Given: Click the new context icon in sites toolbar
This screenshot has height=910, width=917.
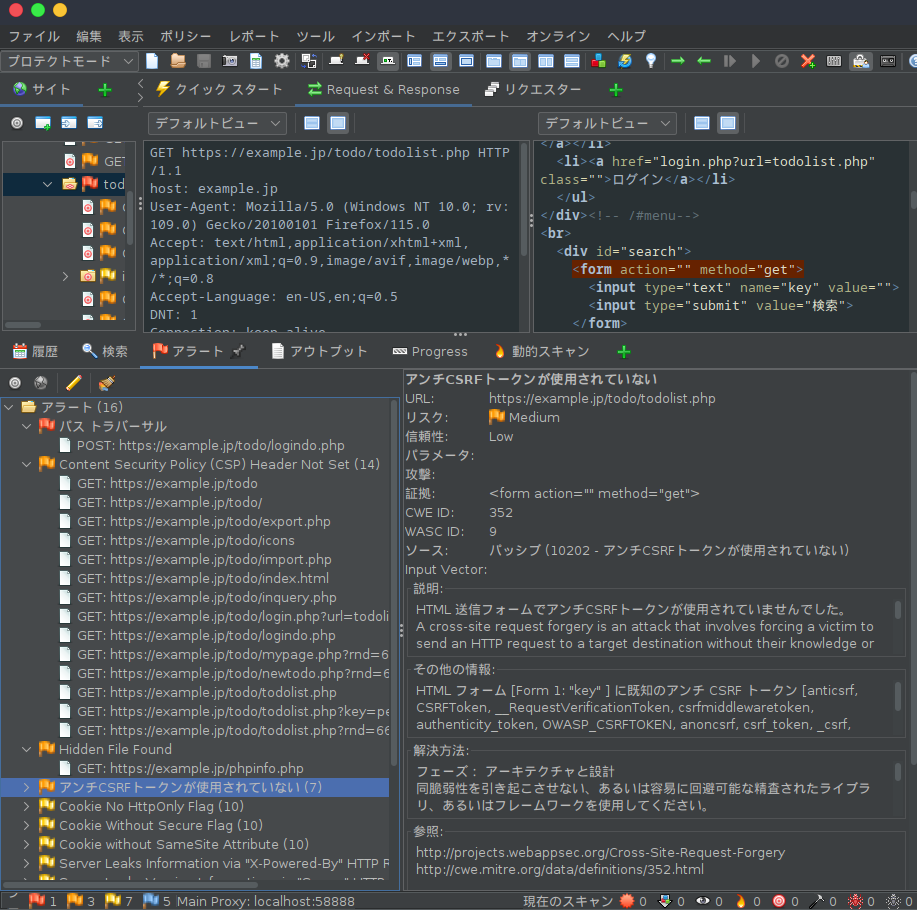Looking at the screenshot, I should [x=43, y=123].
